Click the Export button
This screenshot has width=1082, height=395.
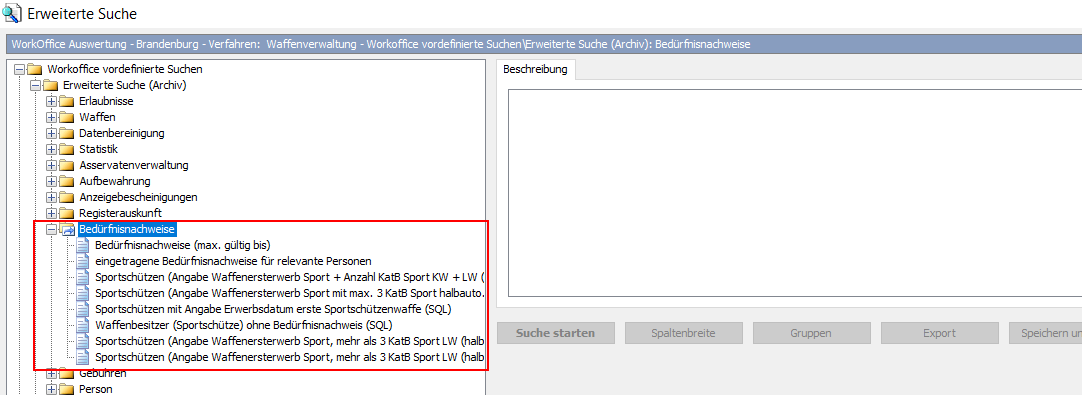pyautogui.click(x=939, y=333)
